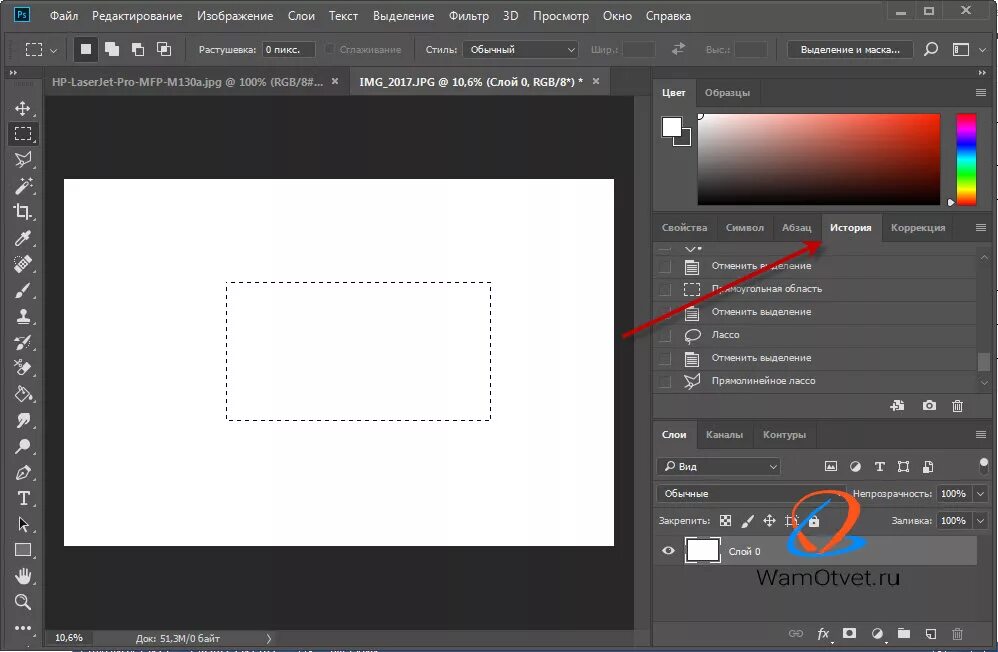Select the Brush tool
This screenshot has height=652, width=998.
23,290
